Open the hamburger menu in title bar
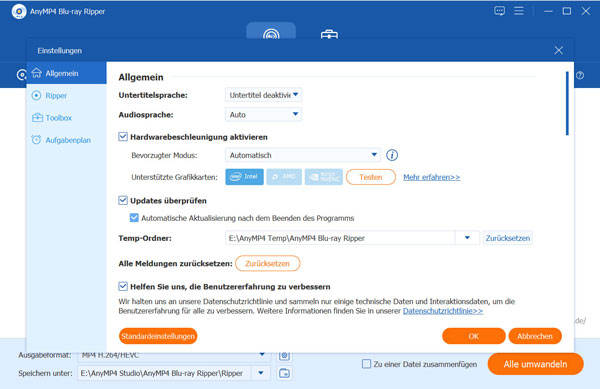This screenshot has width=600, height=389. pyautogui.click(x=519, y=11)
